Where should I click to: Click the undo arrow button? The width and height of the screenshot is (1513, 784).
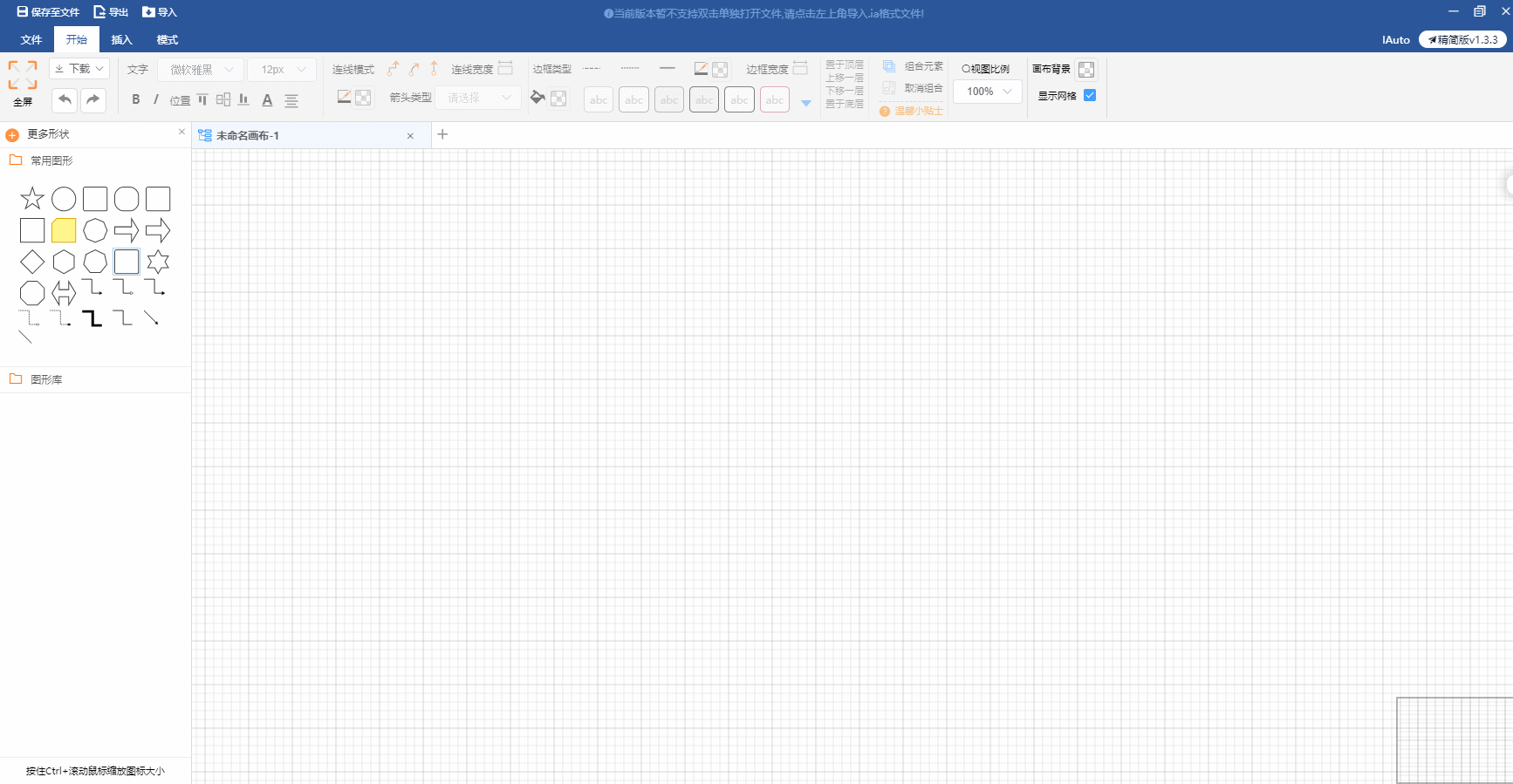tap(65, 100)
